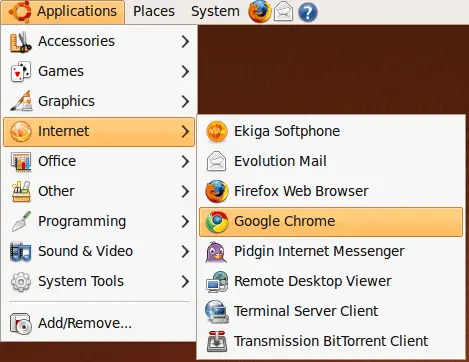Open the Help question mark icon

tap(307, 12)
